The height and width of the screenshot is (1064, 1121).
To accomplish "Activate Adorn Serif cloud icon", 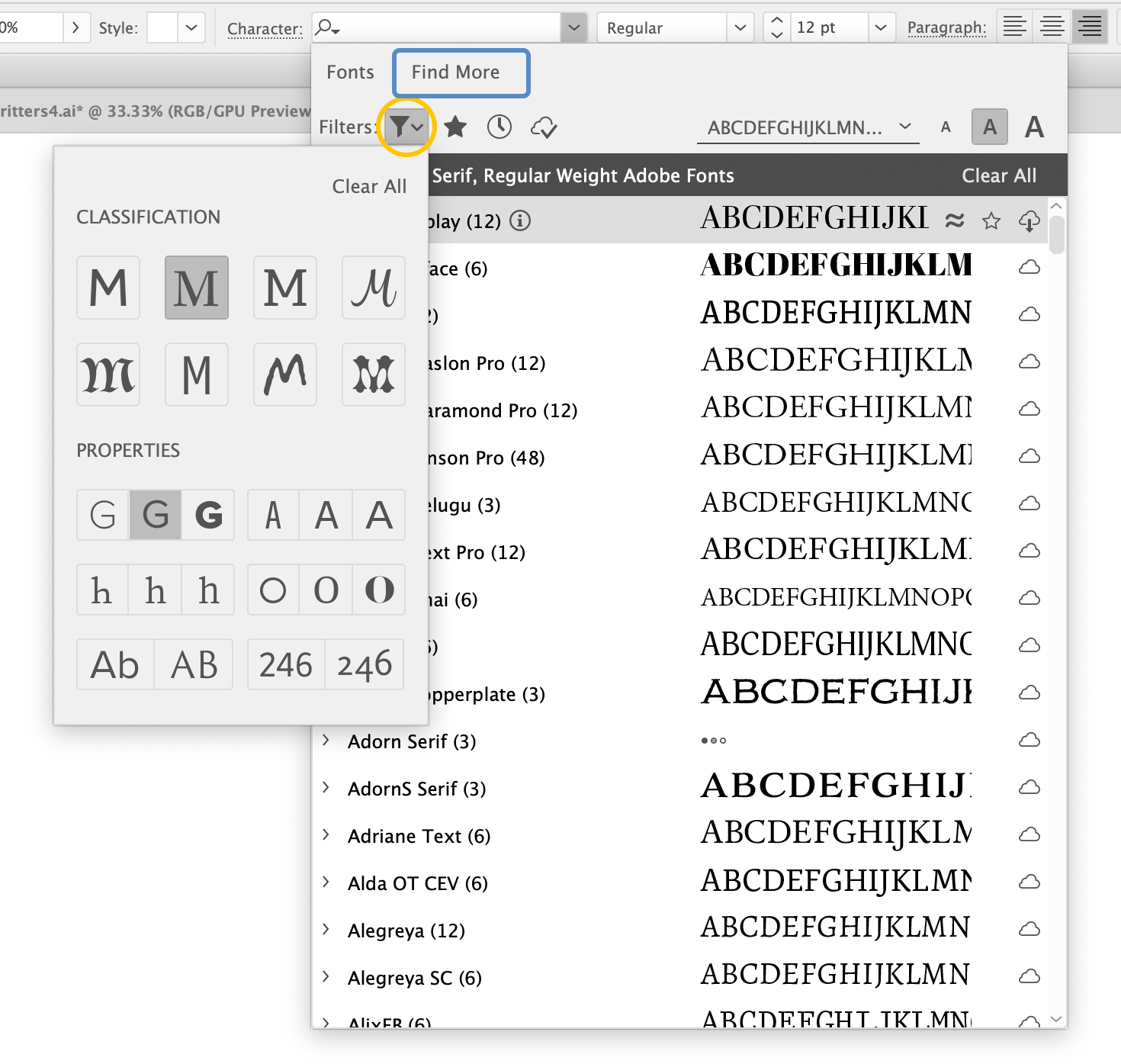I will pos(1029,740).
